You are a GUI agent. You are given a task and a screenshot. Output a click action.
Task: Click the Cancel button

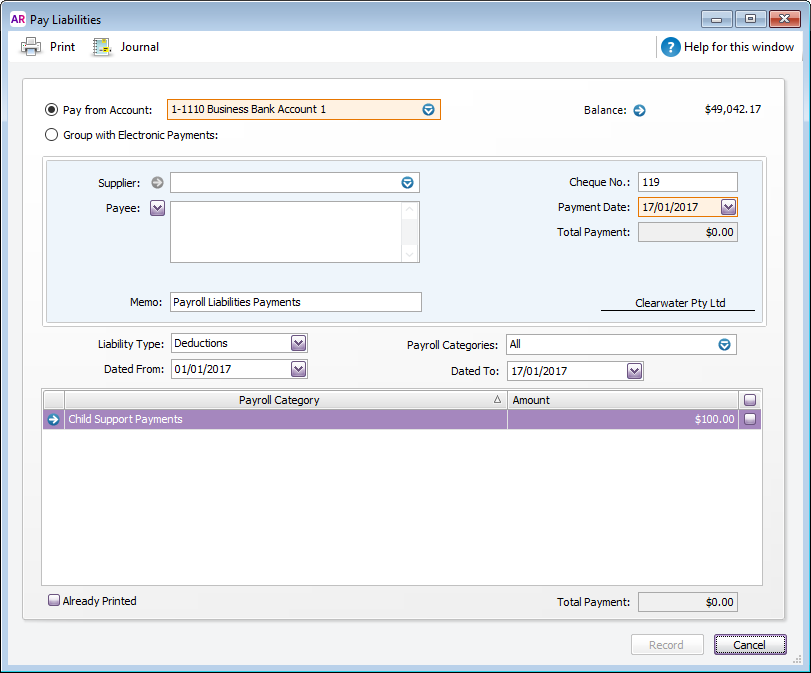pos(750,645)
